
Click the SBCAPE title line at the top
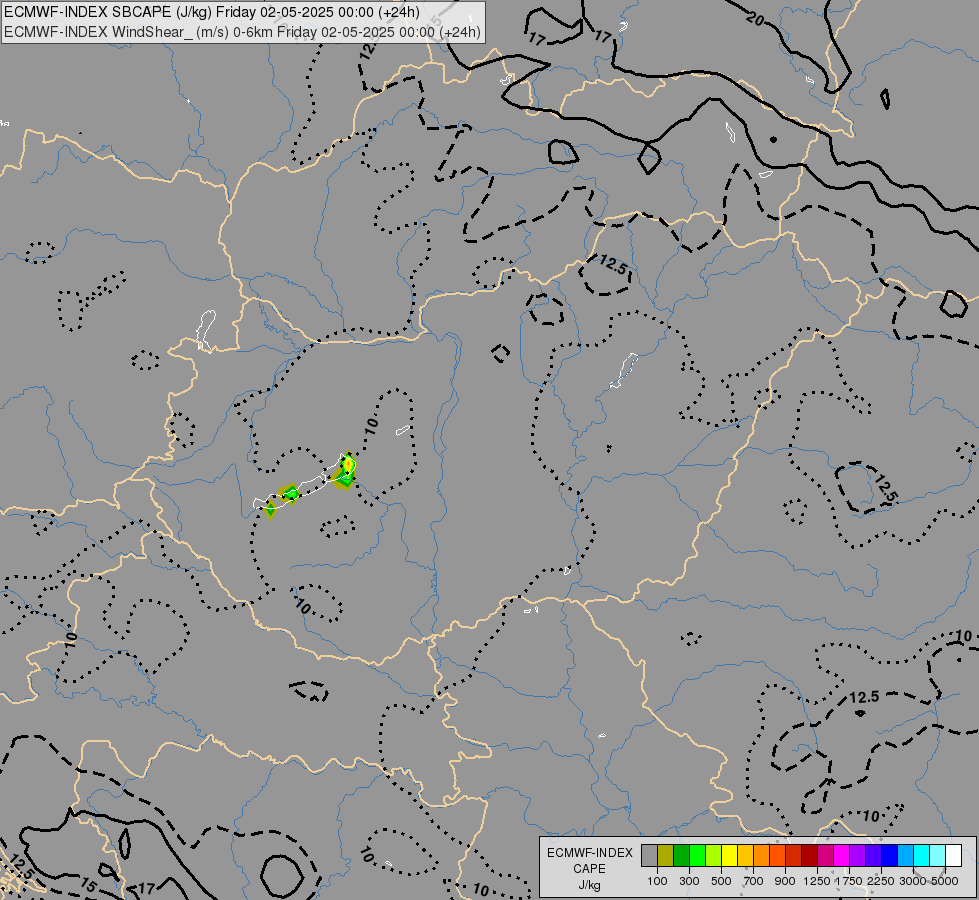pos(212,12)
